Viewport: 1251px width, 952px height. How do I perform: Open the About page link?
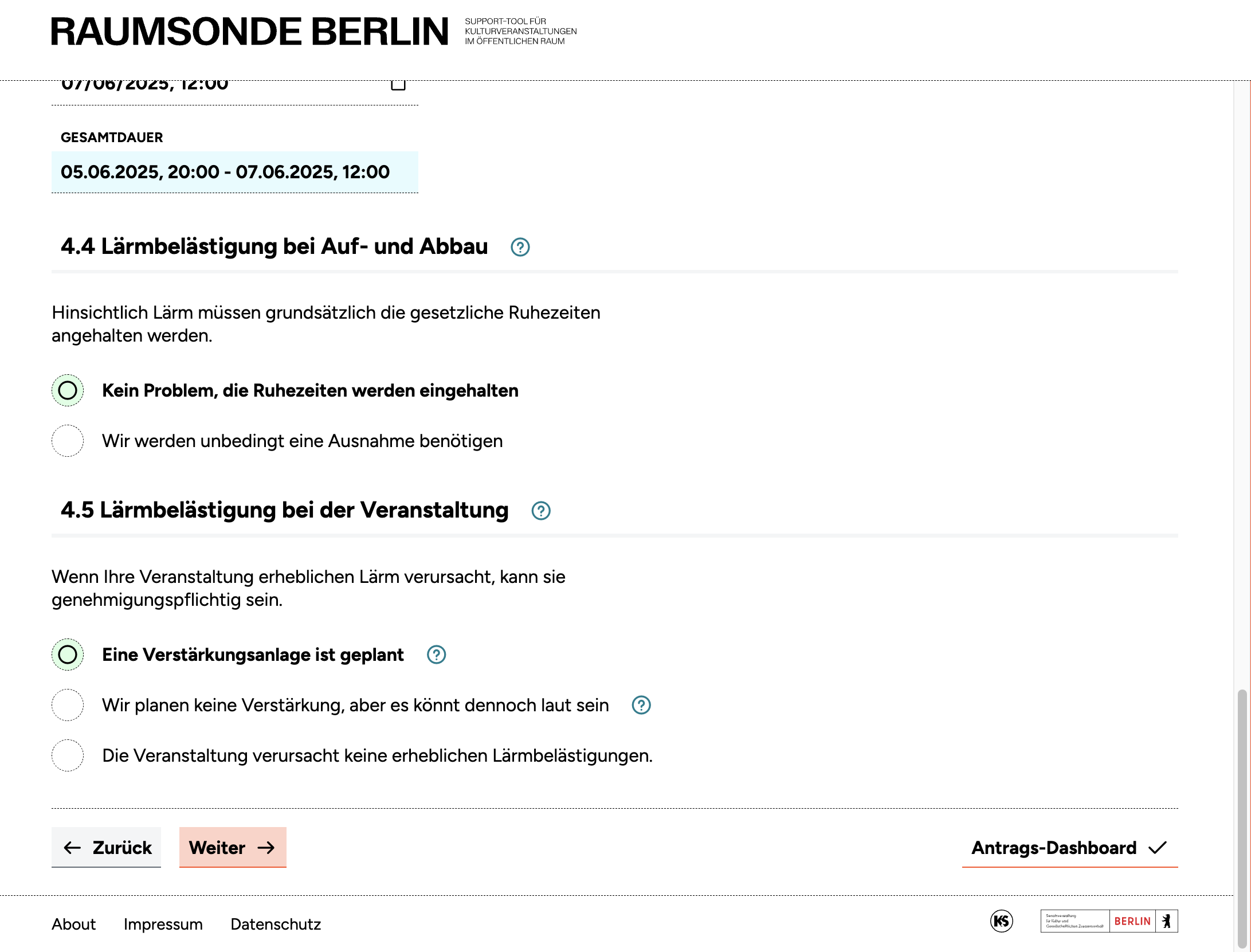tap(73, 924)
